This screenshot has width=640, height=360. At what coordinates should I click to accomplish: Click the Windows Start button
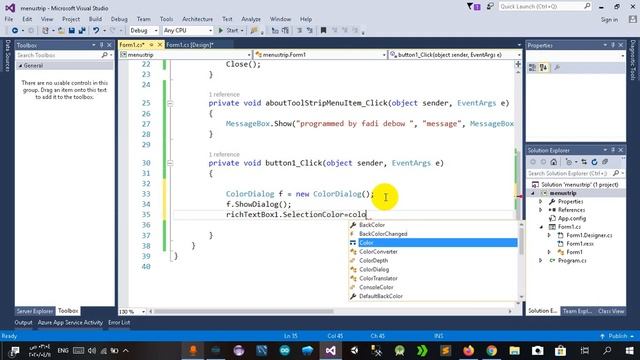coord(629,351)
